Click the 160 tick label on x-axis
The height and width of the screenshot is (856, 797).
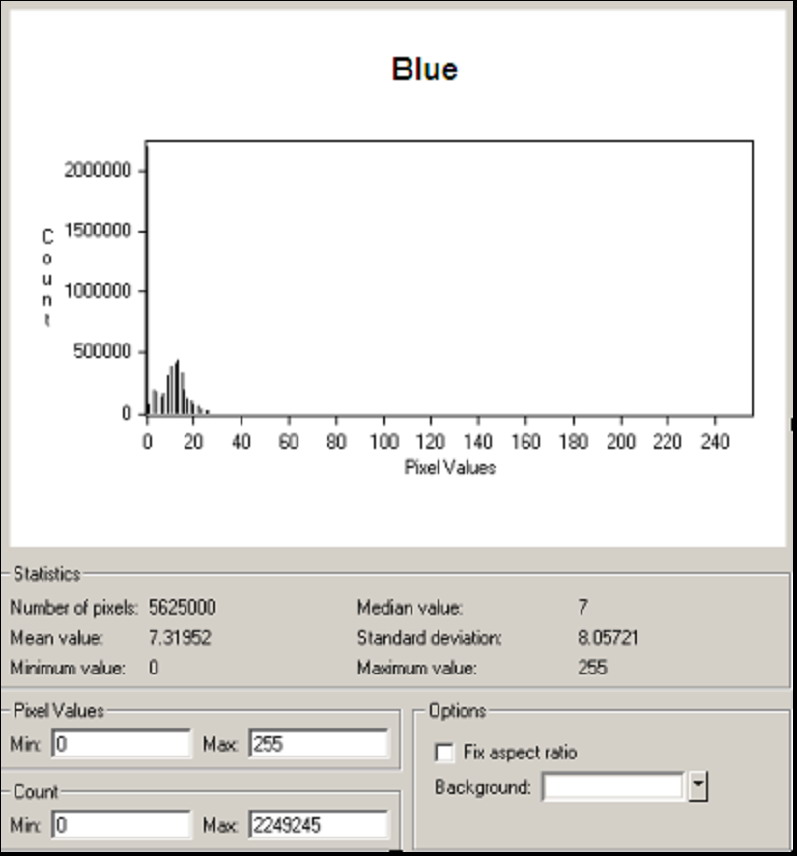click(526, 441)
